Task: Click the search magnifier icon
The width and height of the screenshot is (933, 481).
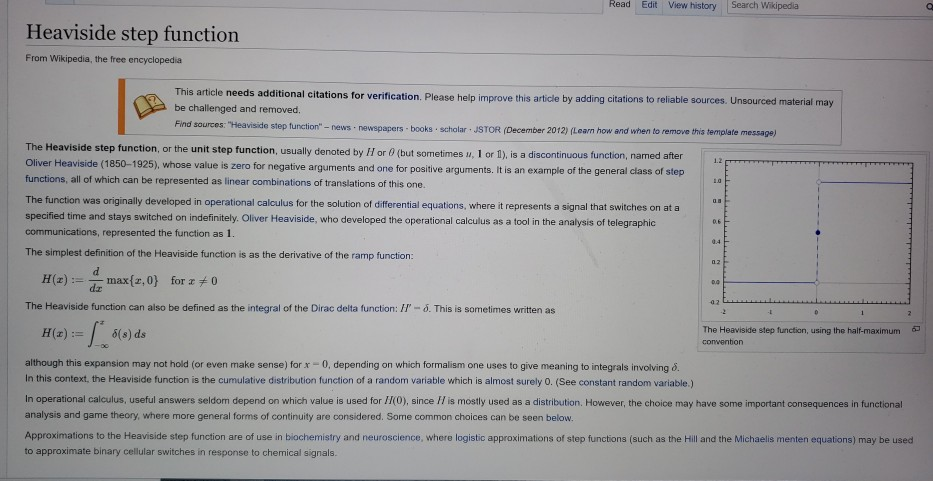Action: pos(929,7)
